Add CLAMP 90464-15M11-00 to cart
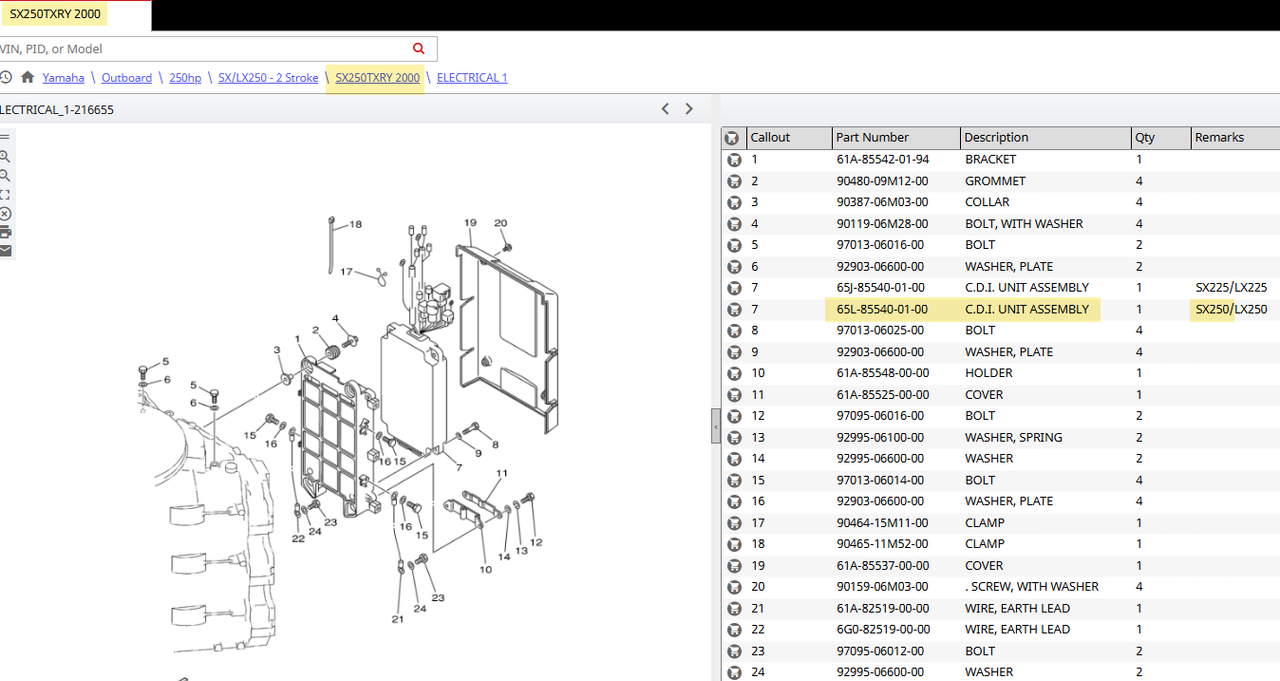 tap(733, 523)
